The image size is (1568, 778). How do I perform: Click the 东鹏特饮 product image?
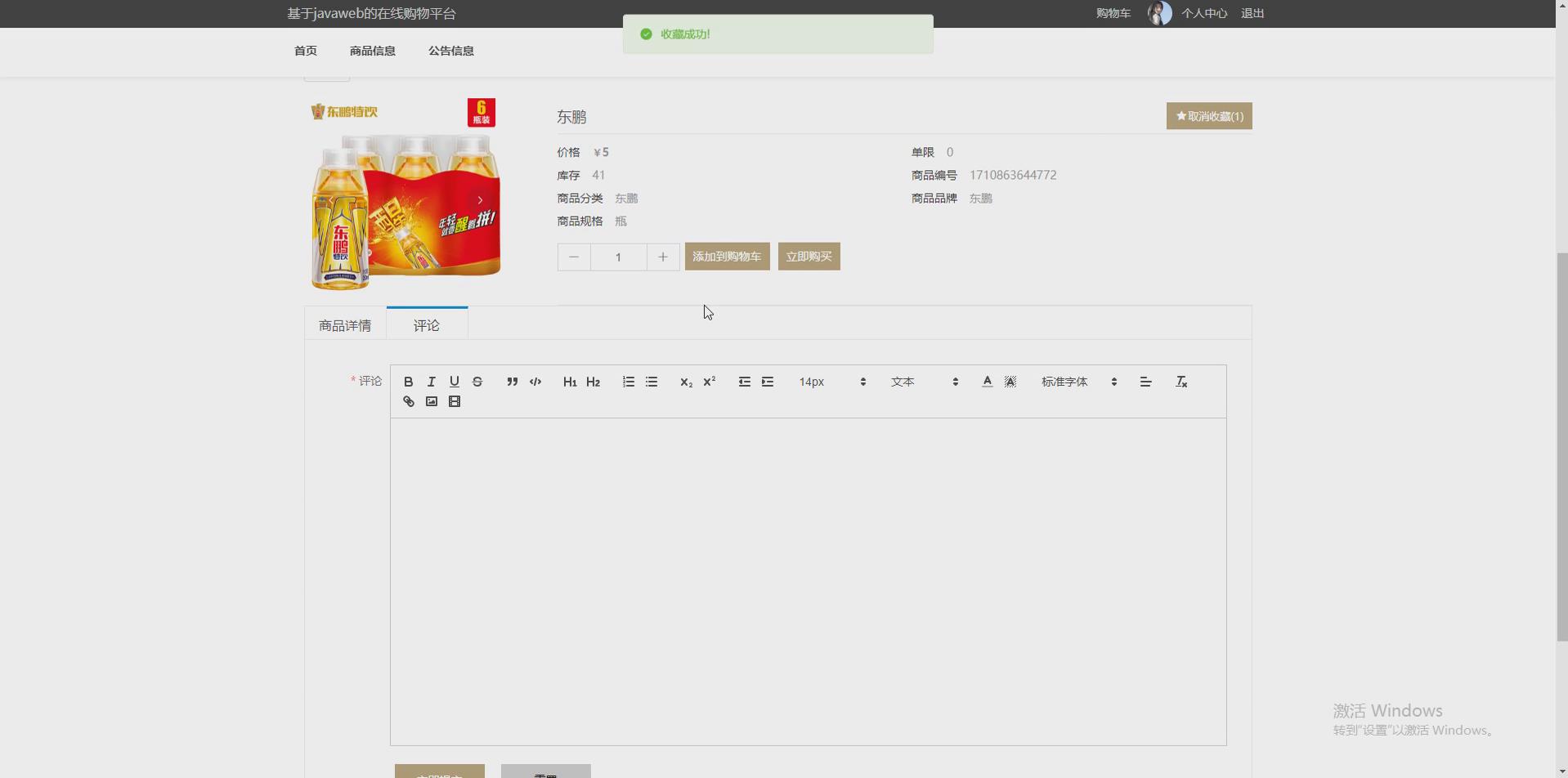coord(405,195)
